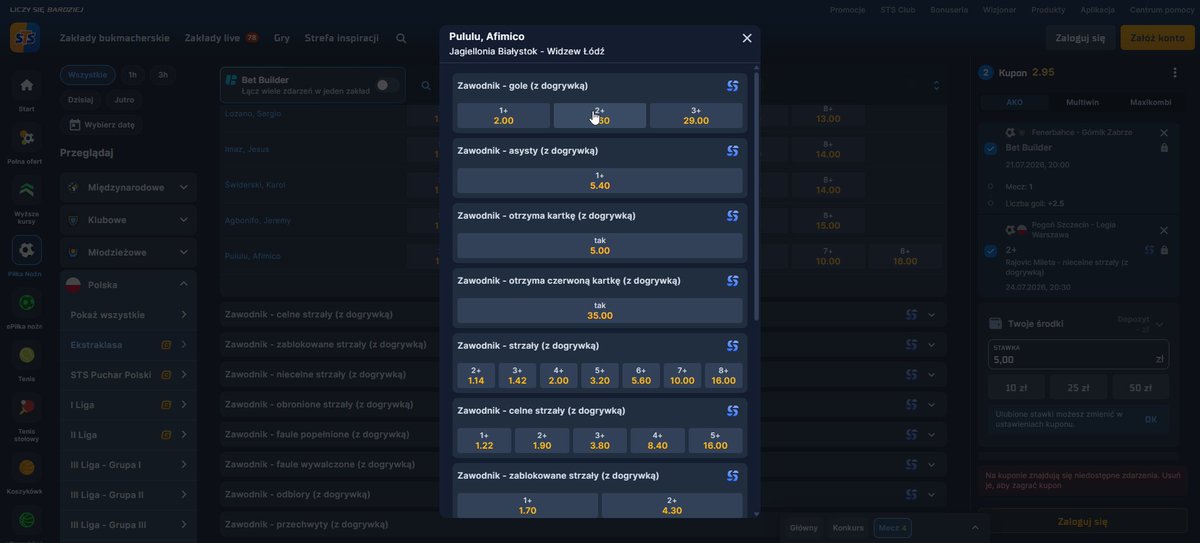Select Koszykówka sidebar icon
Screen dimensions: 1200x543
click(x=27, y=475)
